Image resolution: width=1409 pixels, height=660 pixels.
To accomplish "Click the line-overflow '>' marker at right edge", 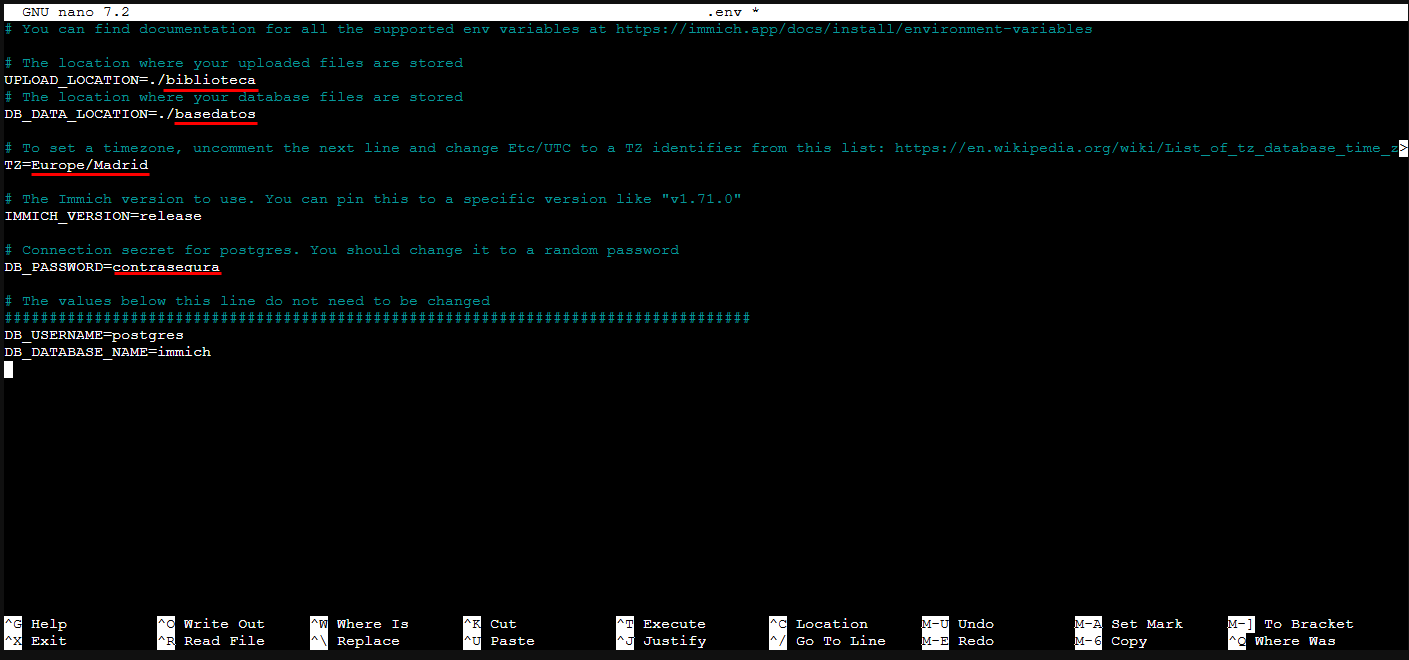I will [1403, 148].
